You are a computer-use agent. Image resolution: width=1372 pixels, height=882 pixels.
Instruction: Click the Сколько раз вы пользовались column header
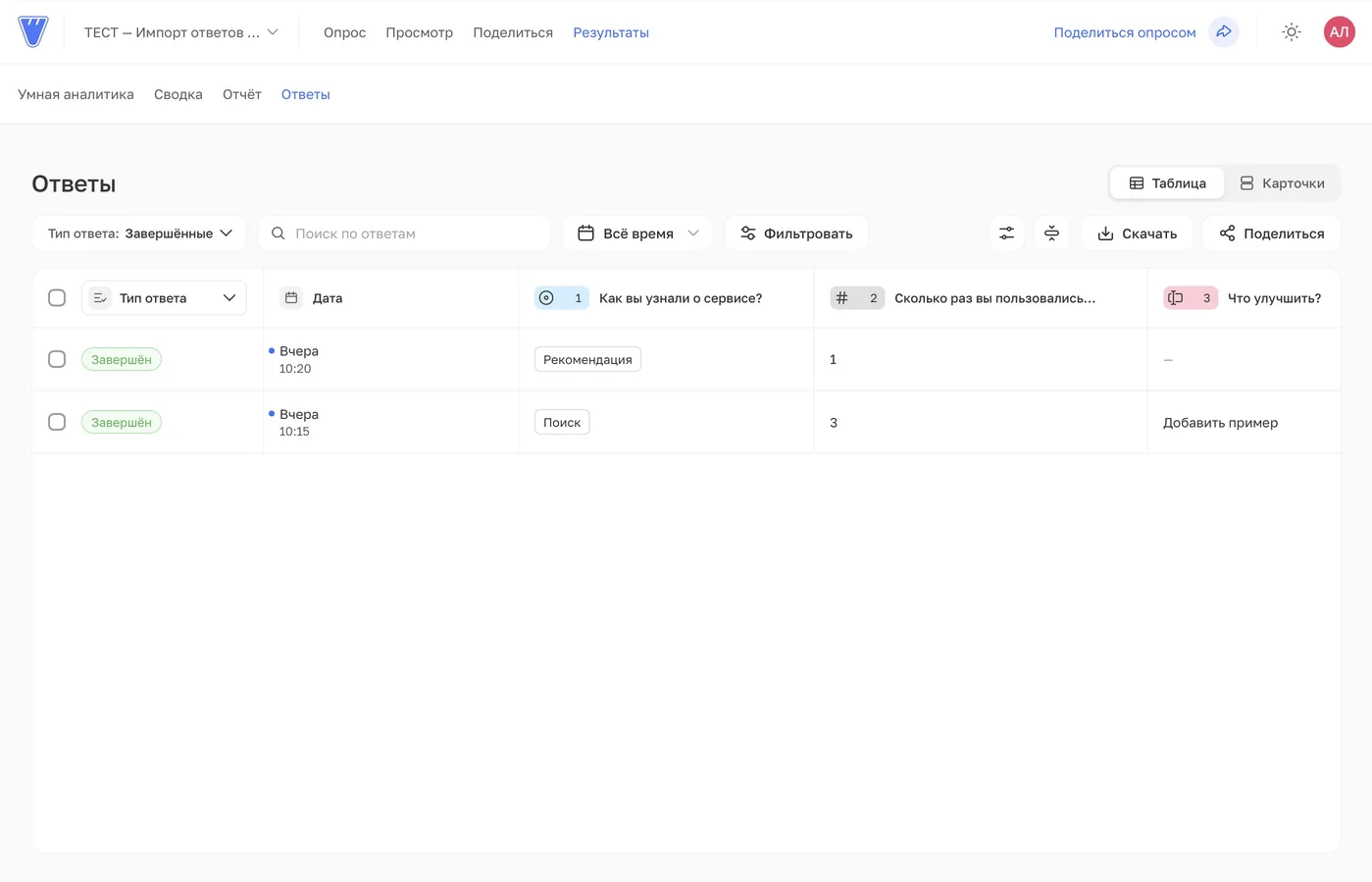[x=981, y=298]
